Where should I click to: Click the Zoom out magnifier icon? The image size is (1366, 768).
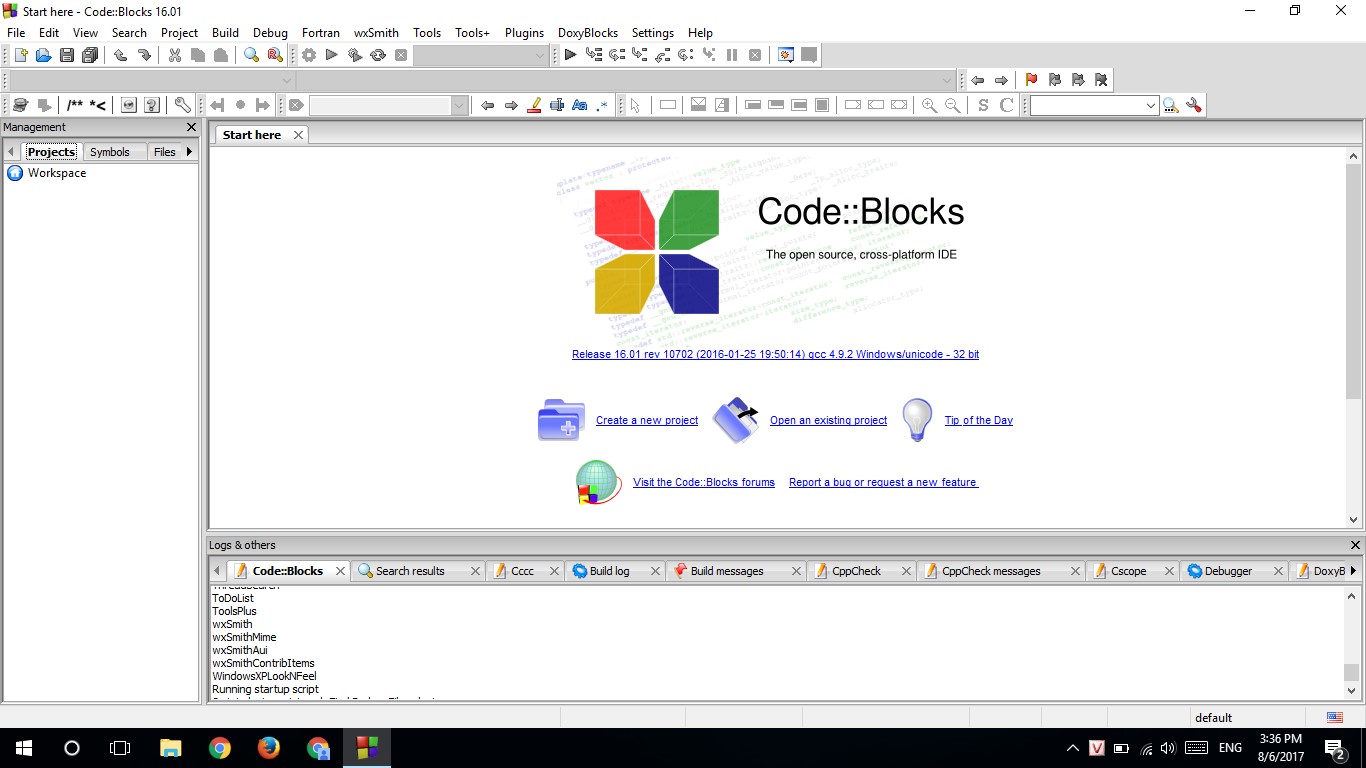pos(953,105)
